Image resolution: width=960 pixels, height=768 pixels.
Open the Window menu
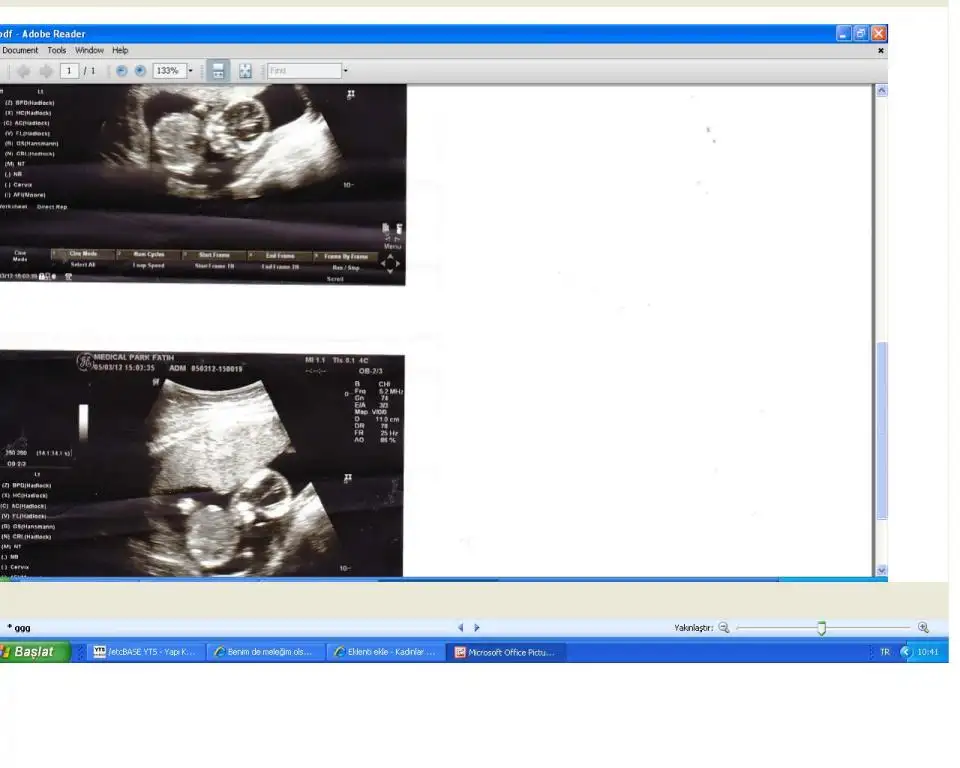point(89,50)
